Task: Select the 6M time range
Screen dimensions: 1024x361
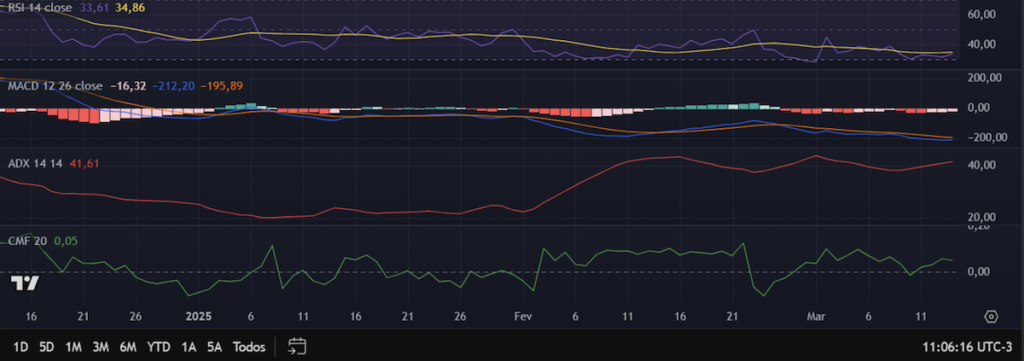Action: pos(128,347)
